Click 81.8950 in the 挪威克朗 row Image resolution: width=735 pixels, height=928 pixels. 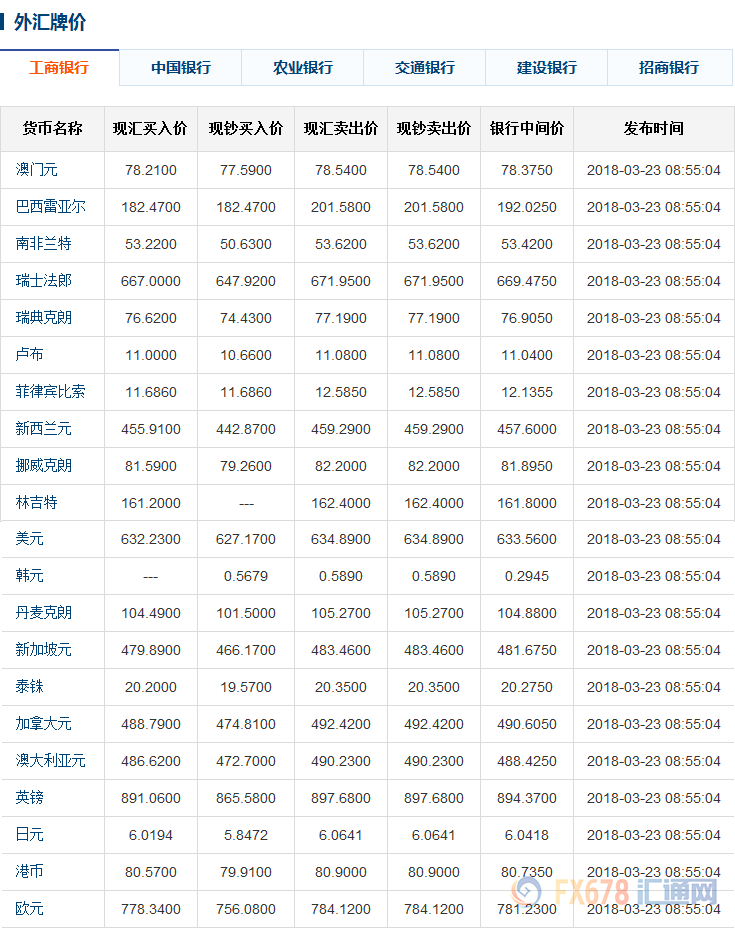[x=527, y=466]
